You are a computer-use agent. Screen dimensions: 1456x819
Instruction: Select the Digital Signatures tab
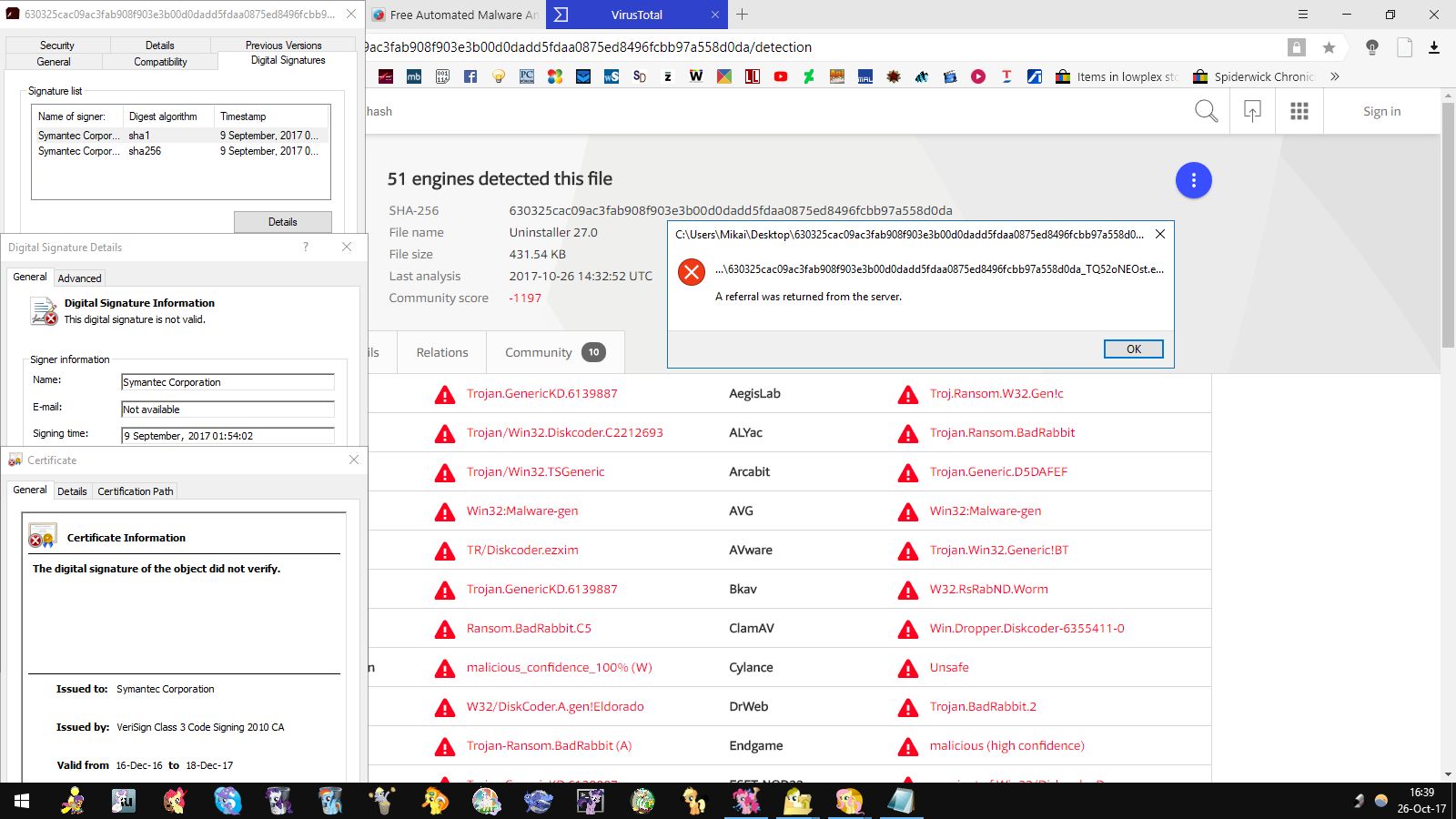point(288,60)
